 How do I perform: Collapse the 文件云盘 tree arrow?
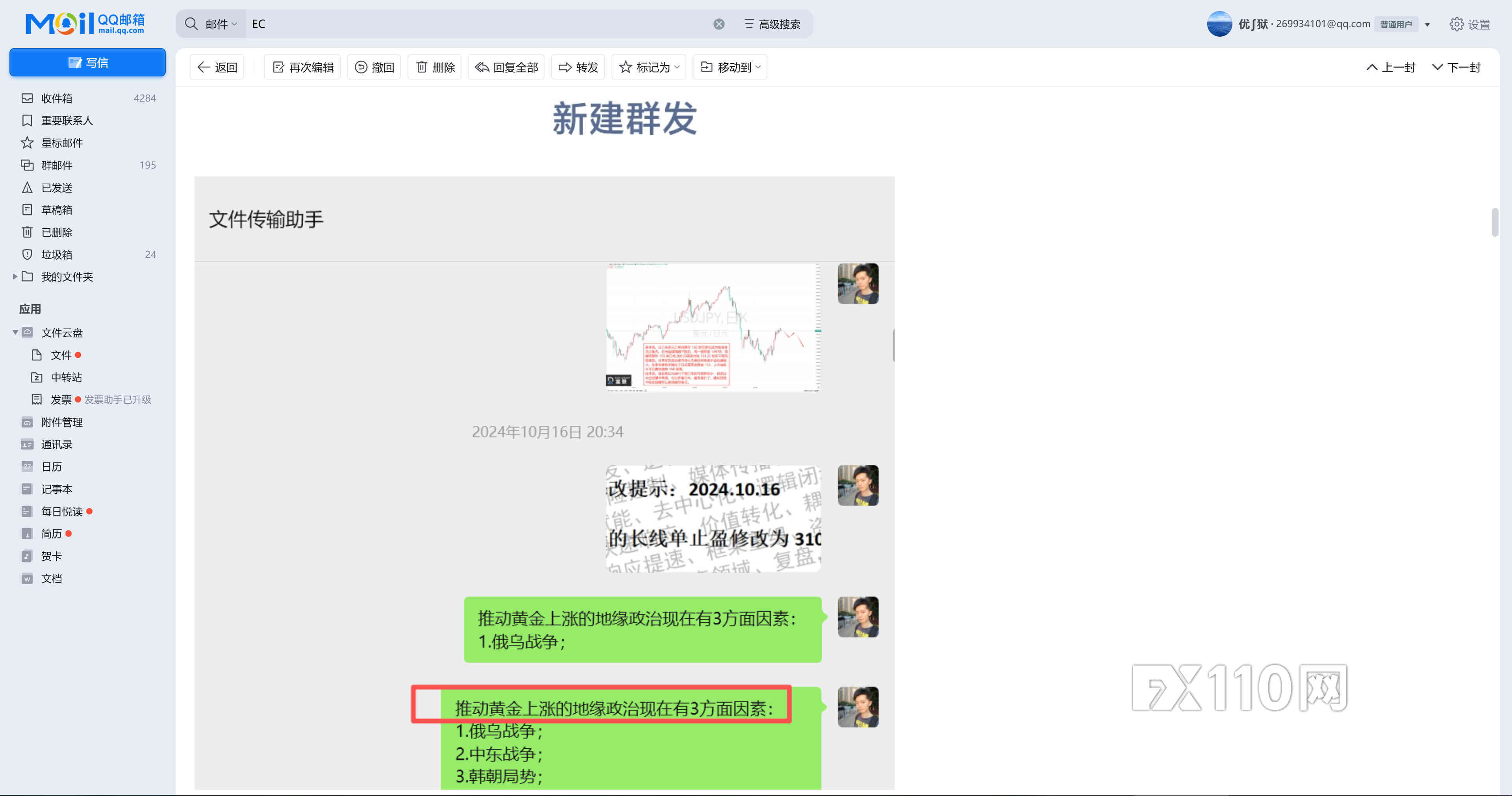pyautogui.click(x=15, y=333)
